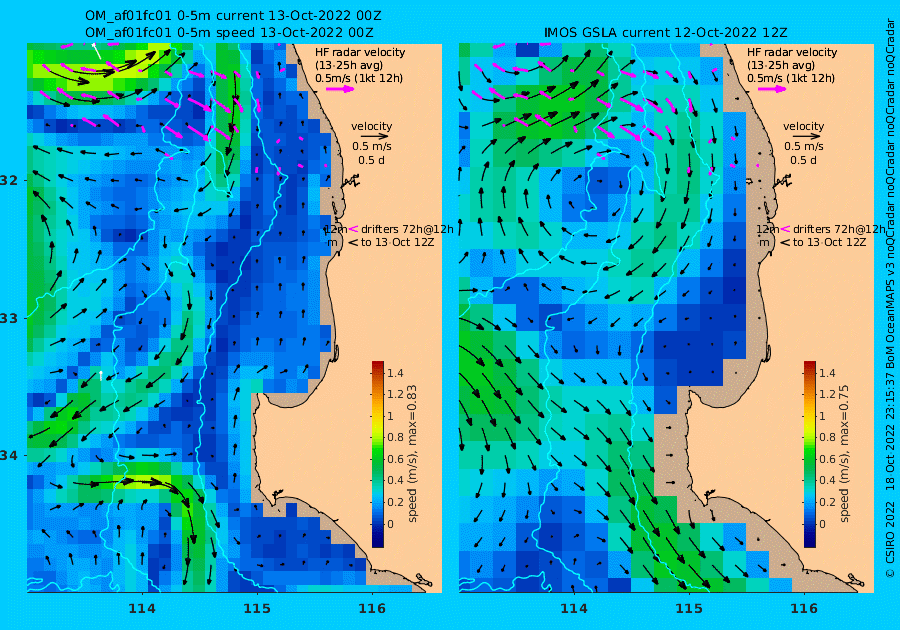Click longitude label '114' under the OM_af01fc01 map
Image resolution: width=900 pixels, height=630 pixels.
click(142, 608)
